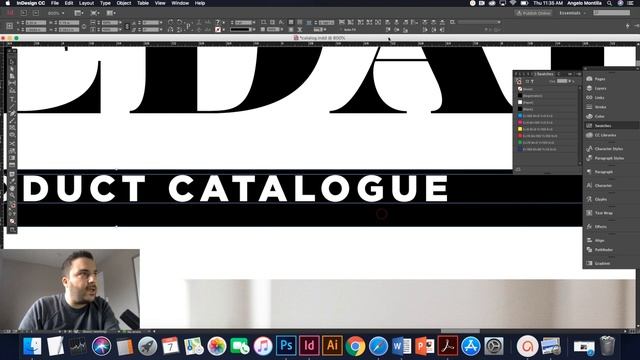Select the [Paper] swatch

coord(547,102)
